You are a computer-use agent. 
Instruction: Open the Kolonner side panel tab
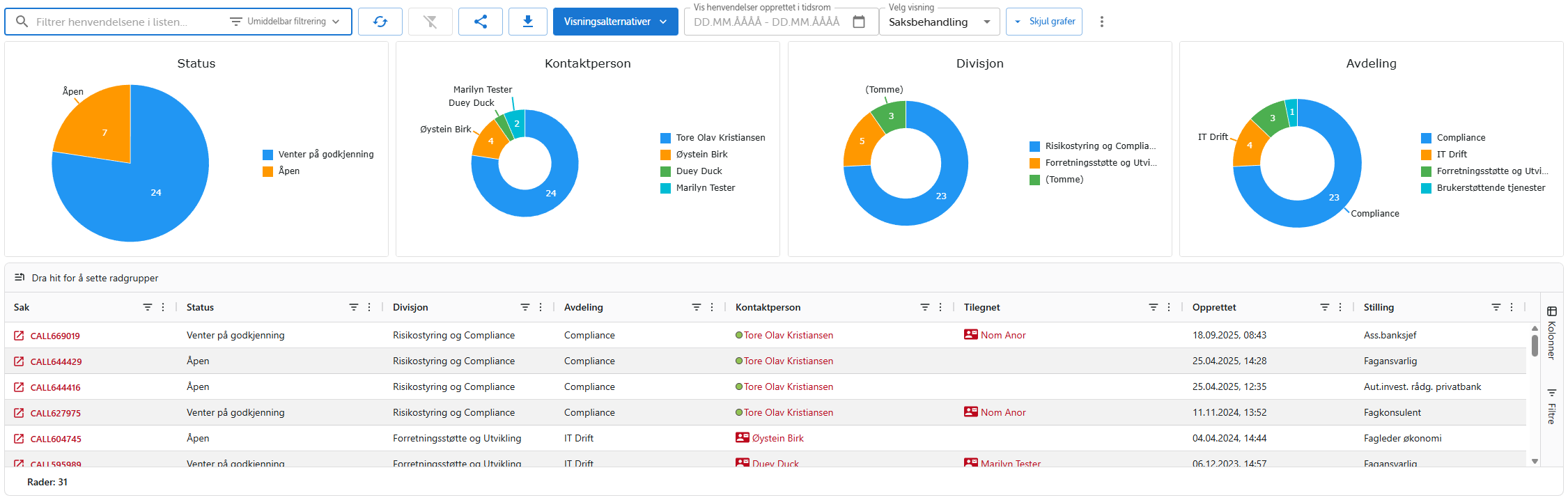(x=1551, y=333)
